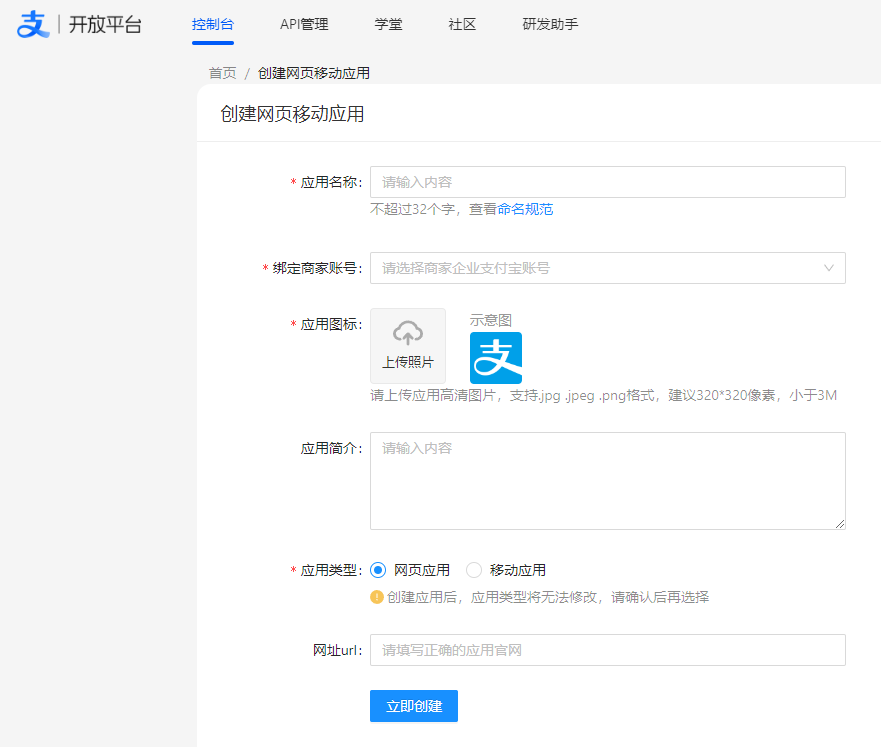Expand the merchant account dropdown arrow
The width and height of the screenshot is (881, 747).
click(x=829, y=268)
